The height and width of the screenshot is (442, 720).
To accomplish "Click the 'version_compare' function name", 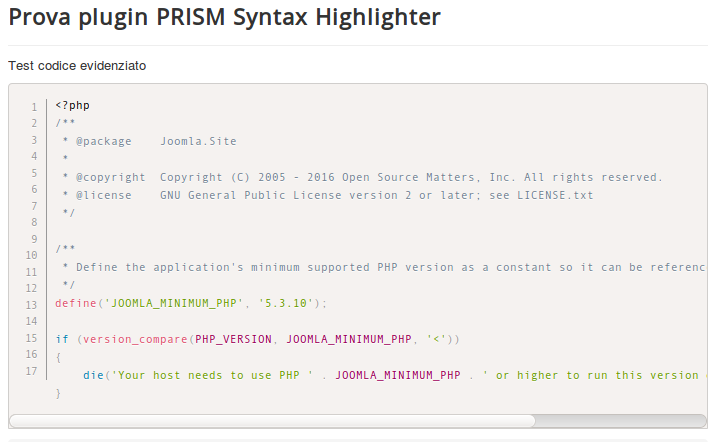I will (135, 339).
